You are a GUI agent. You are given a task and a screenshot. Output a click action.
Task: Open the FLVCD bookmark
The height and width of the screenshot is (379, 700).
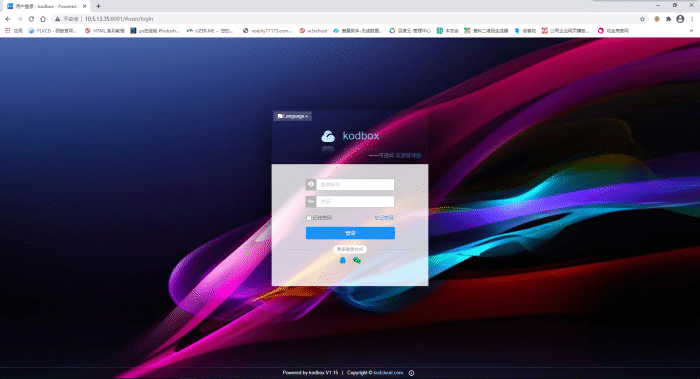click(x=52, y=31)
